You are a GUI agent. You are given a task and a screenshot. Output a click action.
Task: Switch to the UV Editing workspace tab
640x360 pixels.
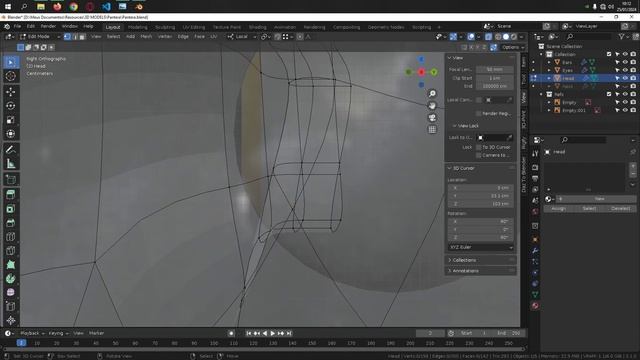pos(193,27)
